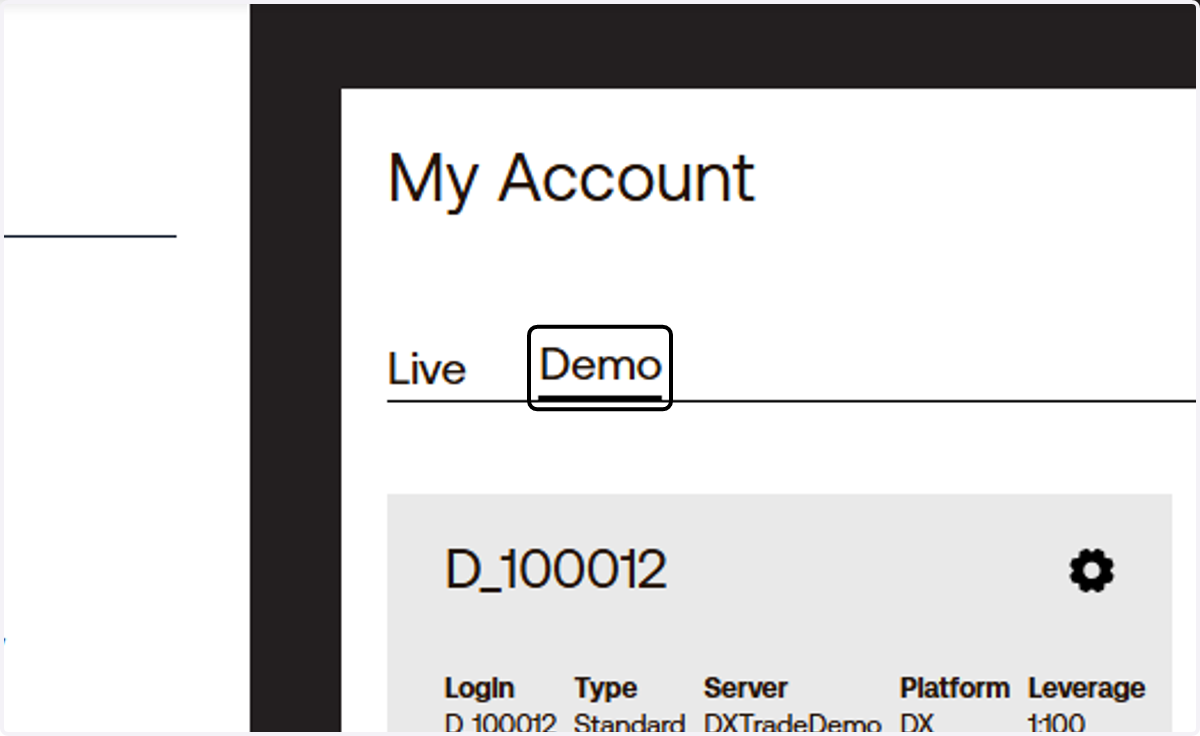1200x736 pixels.
Task: Select the Demo accounts tab
Action: click(600, 366)
